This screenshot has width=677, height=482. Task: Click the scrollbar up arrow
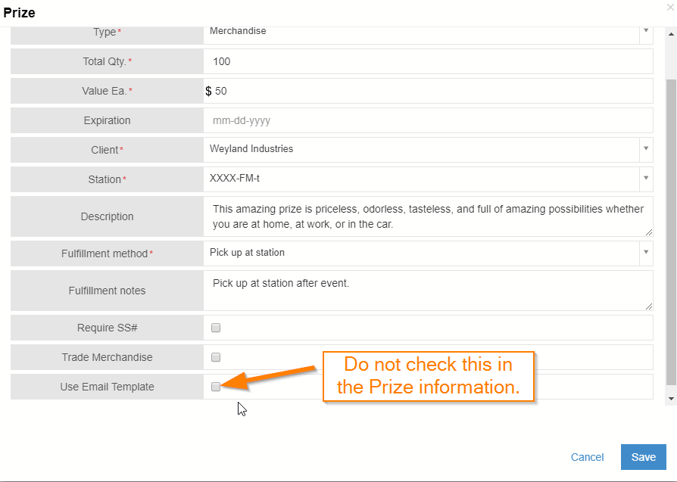[x=671, y=34]
